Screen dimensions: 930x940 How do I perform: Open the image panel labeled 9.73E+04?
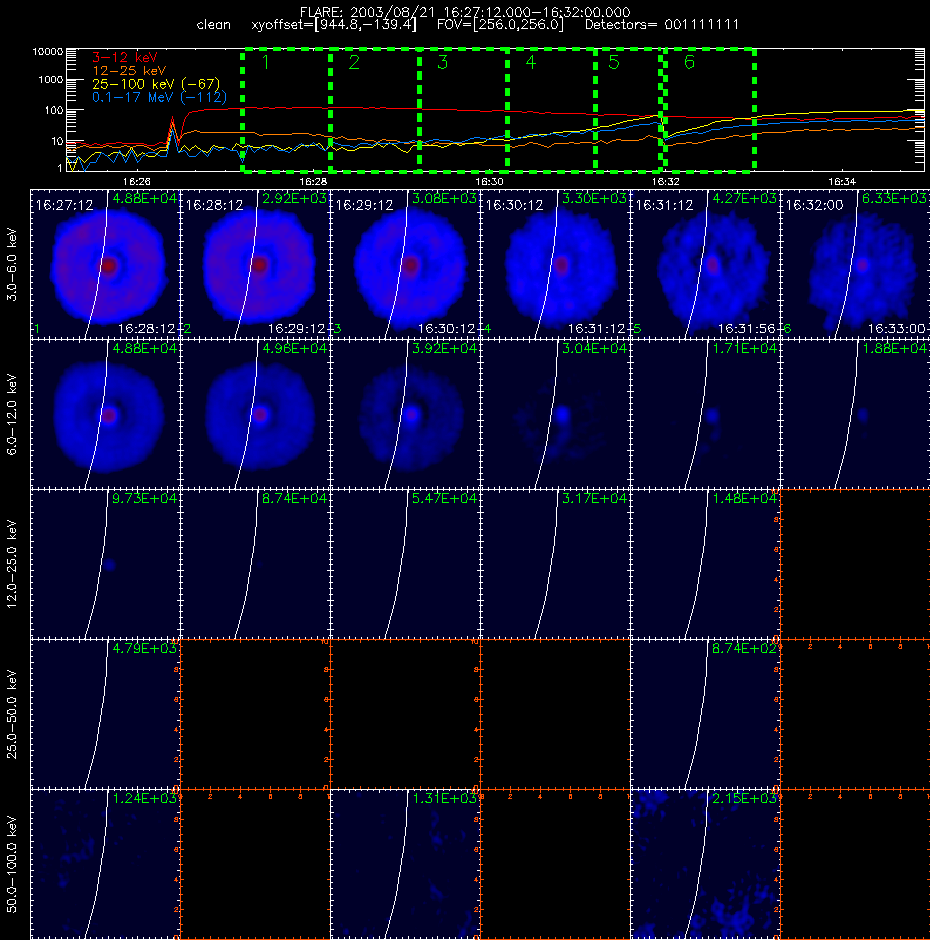(106, 564)
